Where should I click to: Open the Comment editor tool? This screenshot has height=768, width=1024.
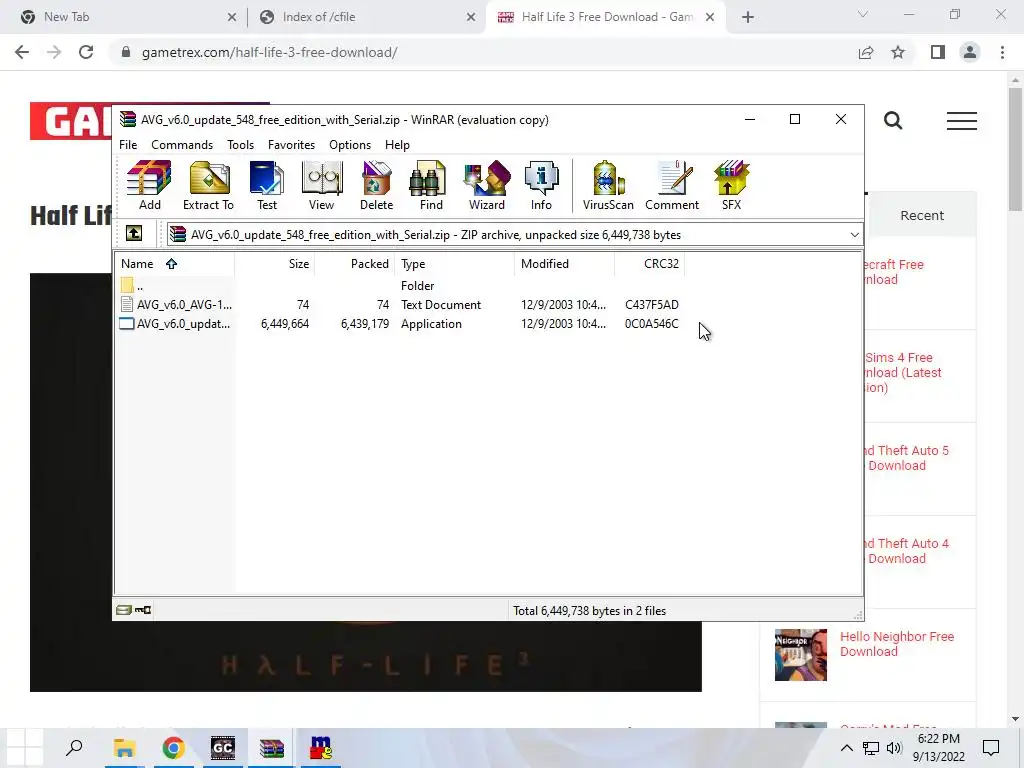point(672,185)
